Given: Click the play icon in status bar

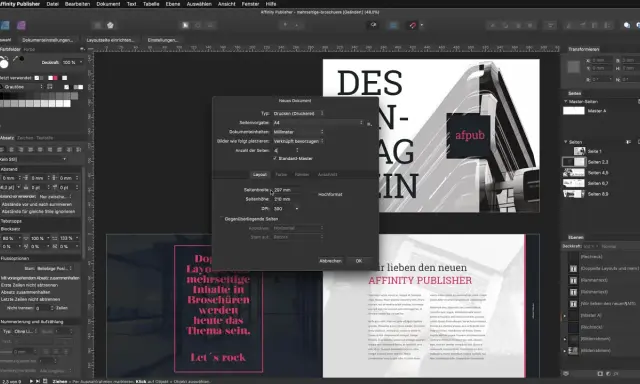Looking at the screenshot, I should click(31, 381).
